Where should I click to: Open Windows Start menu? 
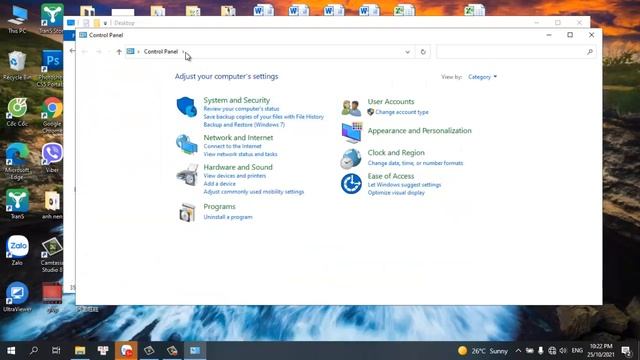pos(11,351)
